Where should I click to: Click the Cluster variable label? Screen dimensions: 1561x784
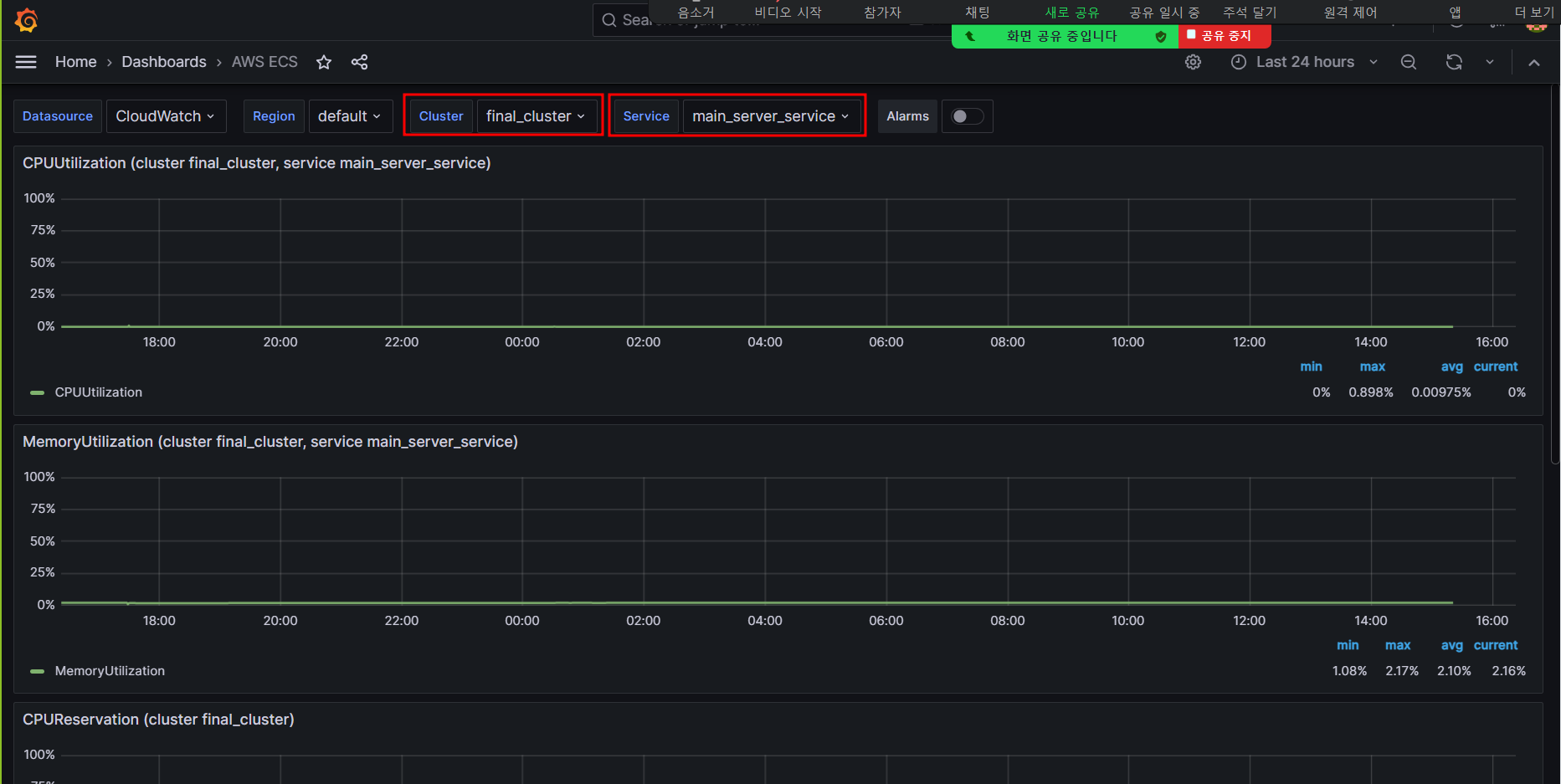click(x=441, y=116)
